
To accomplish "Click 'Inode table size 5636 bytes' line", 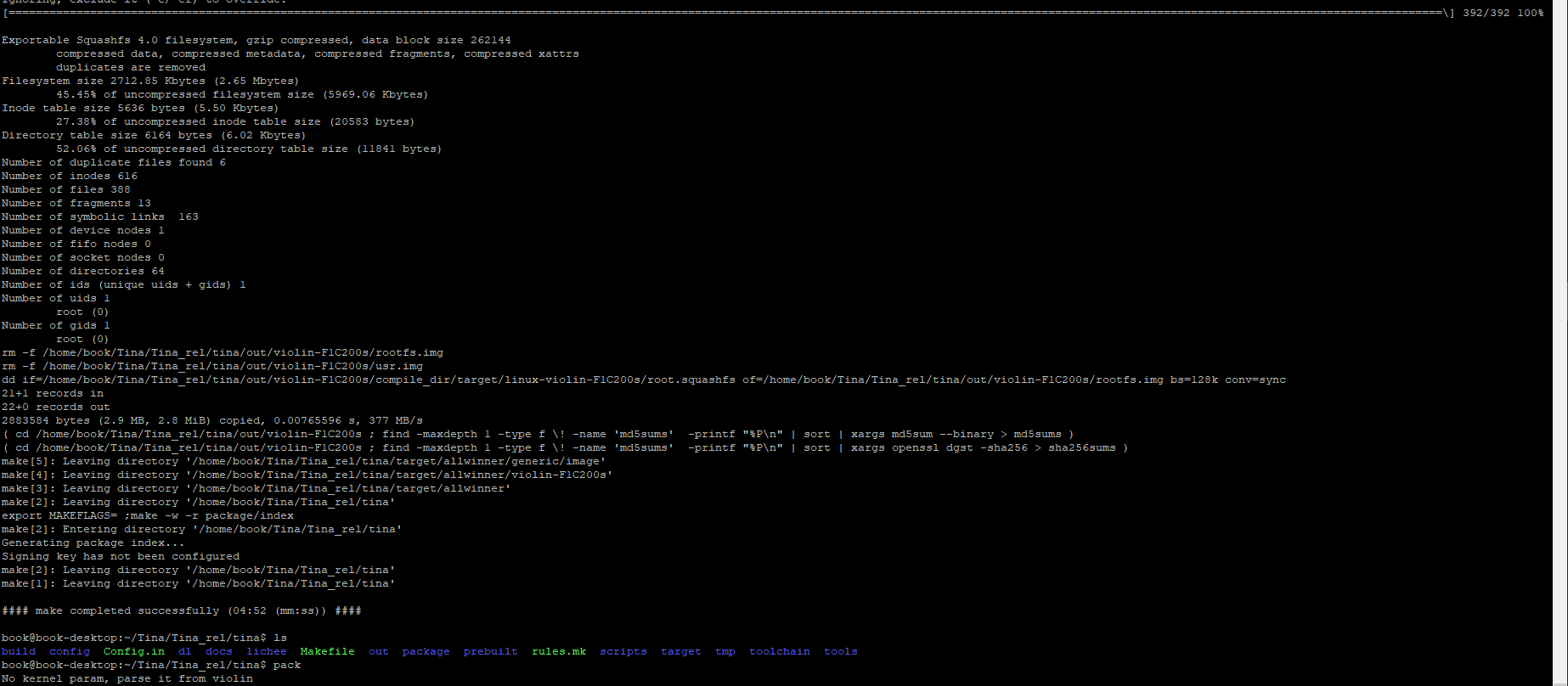I will point(141,108).
